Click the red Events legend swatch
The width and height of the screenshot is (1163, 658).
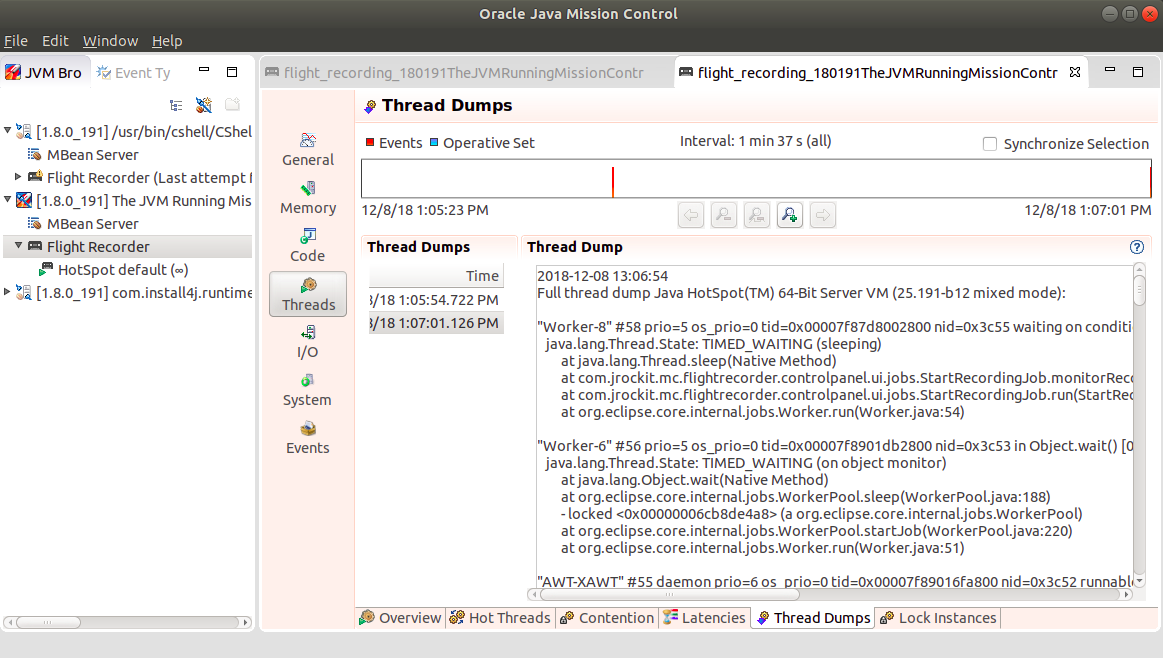(x=370, y=142)
